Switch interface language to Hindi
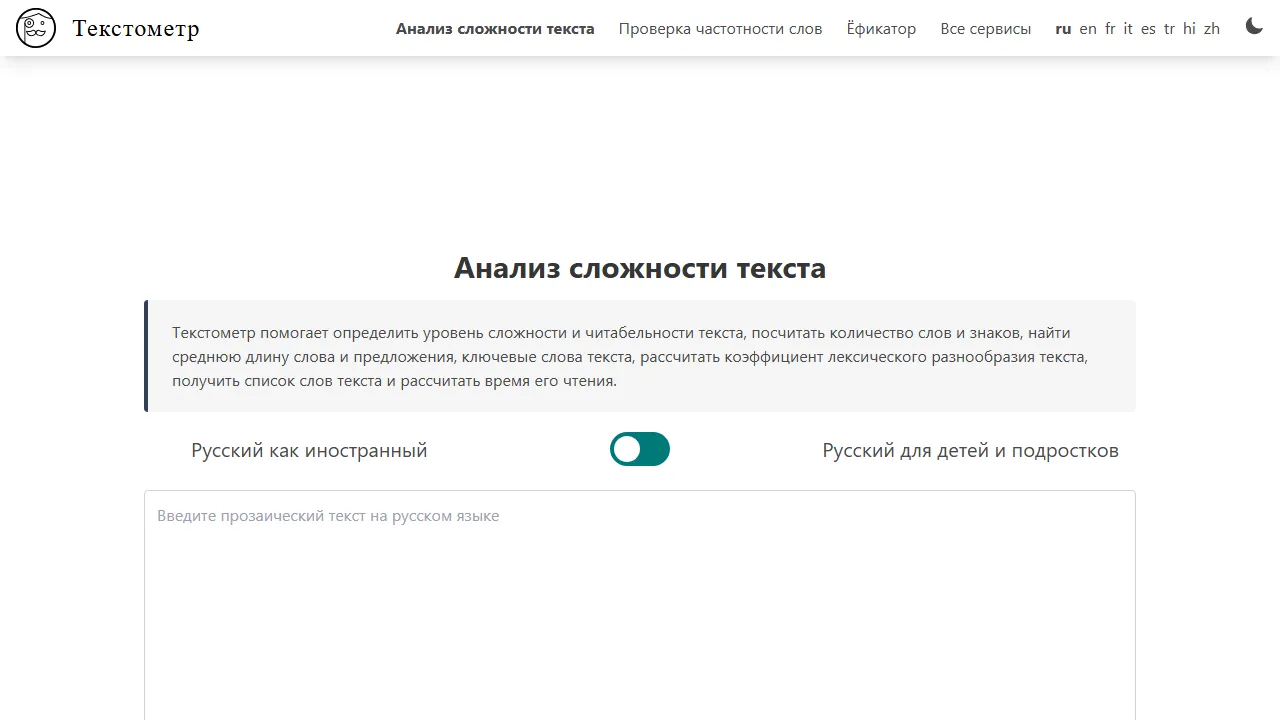1280x720 pixels. click(1190, 29)
